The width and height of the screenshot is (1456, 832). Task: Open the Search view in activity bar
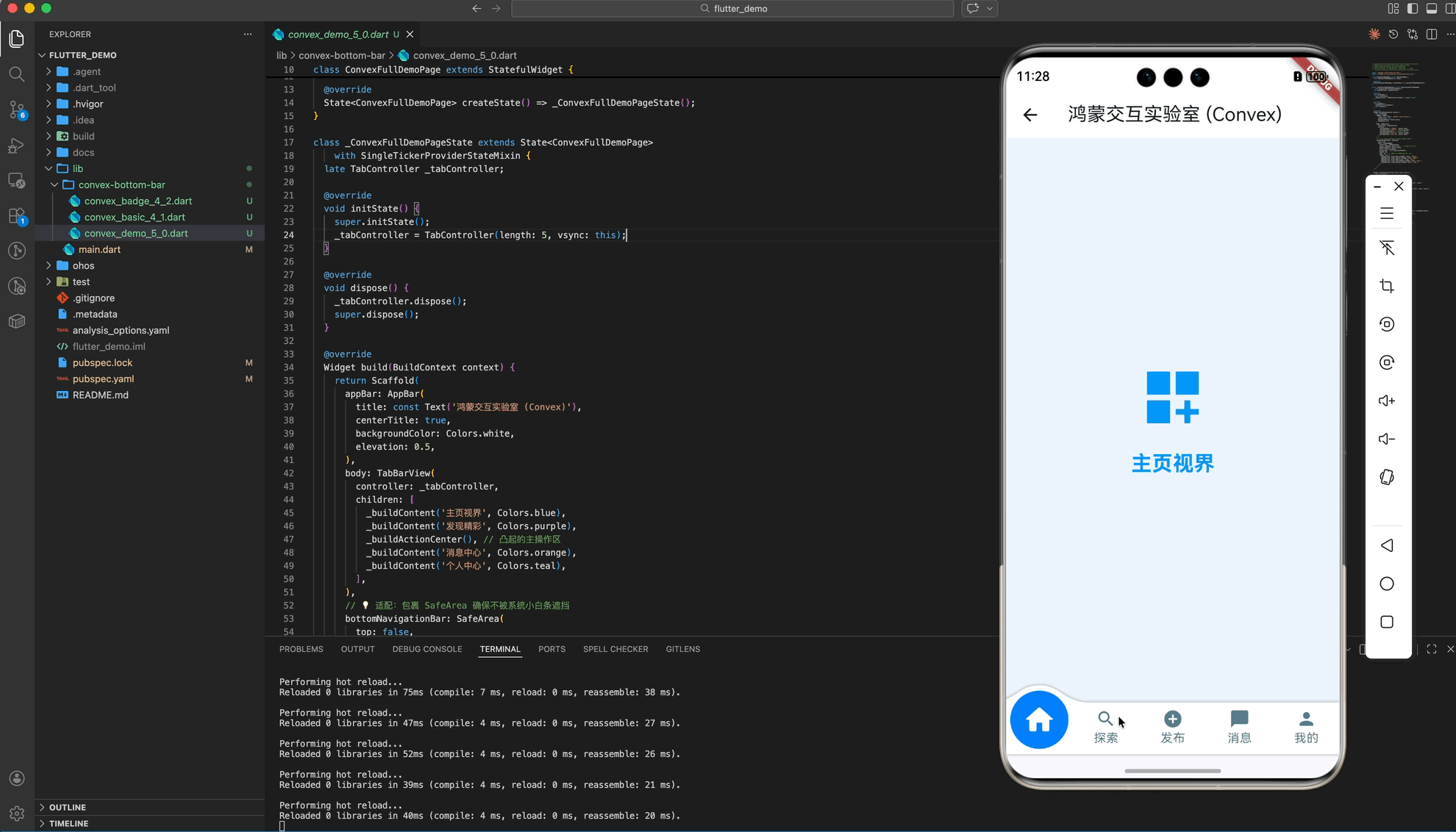(x=16, y=74)
